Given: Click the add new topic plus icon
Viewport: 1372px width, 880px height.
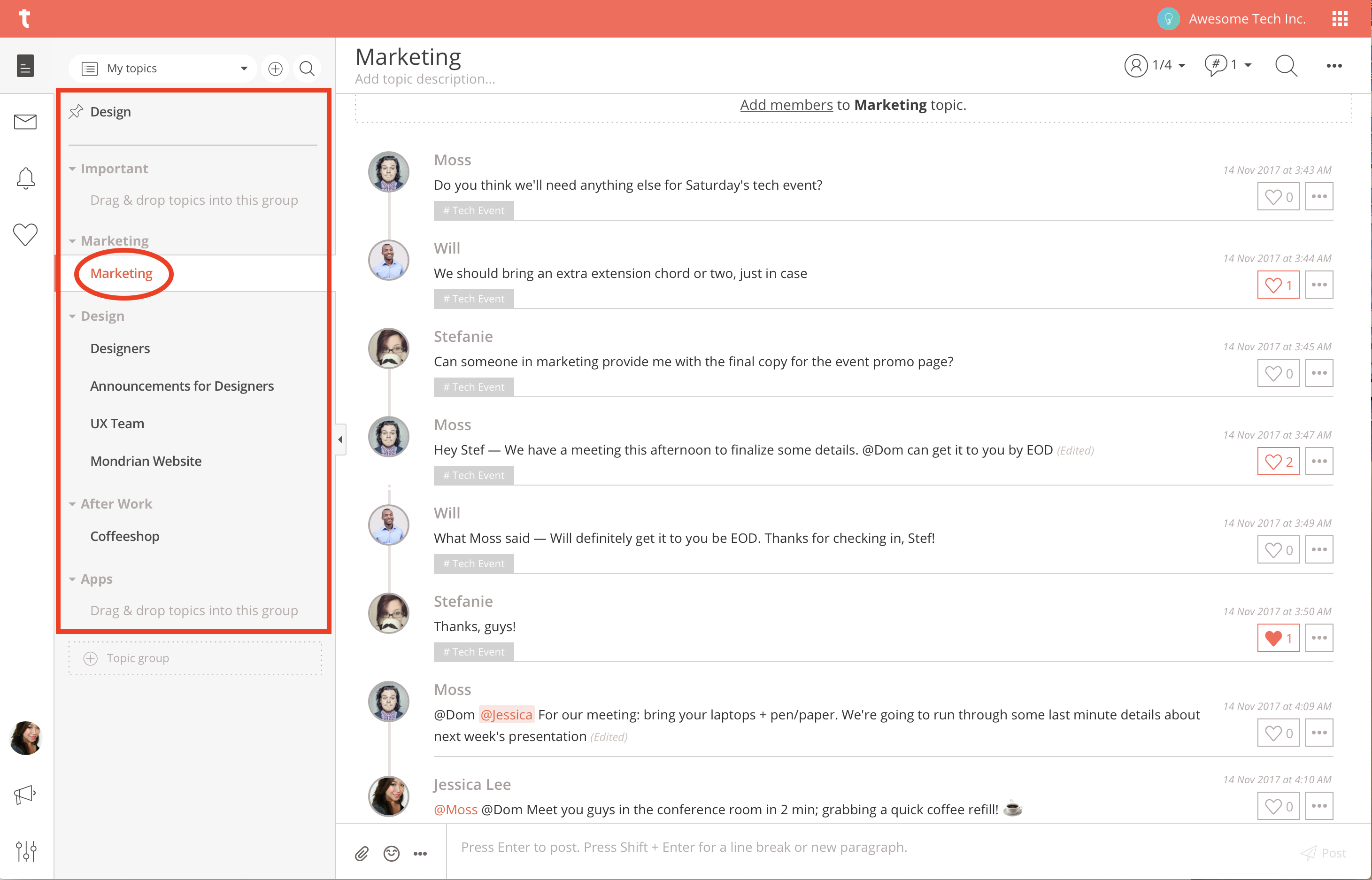Looking at the screenshot, I should (276, 69).
